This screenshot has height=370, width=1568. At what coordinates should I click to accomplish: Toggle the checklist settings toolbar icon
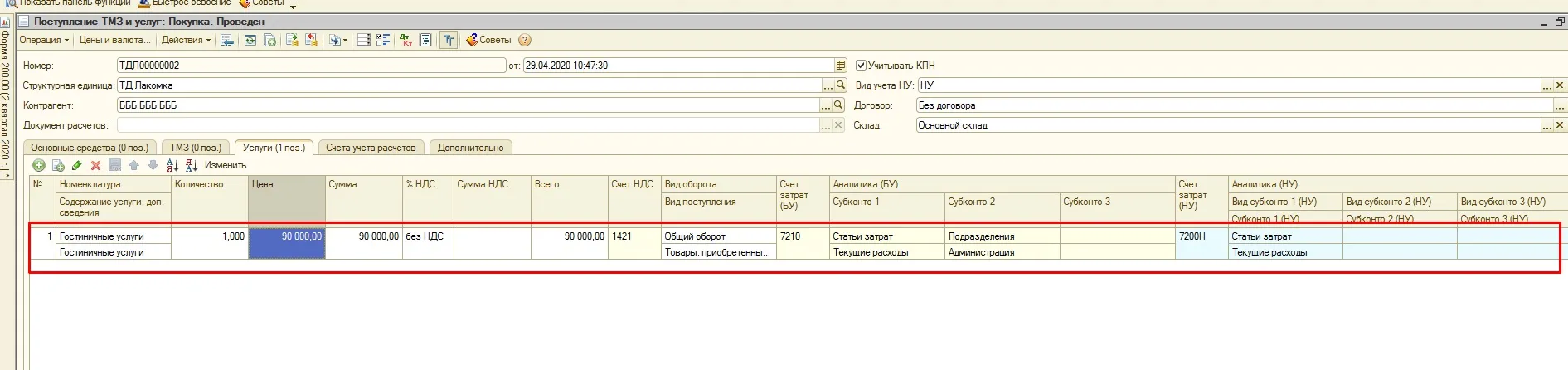pyautogui.click(x=383, y=40)
